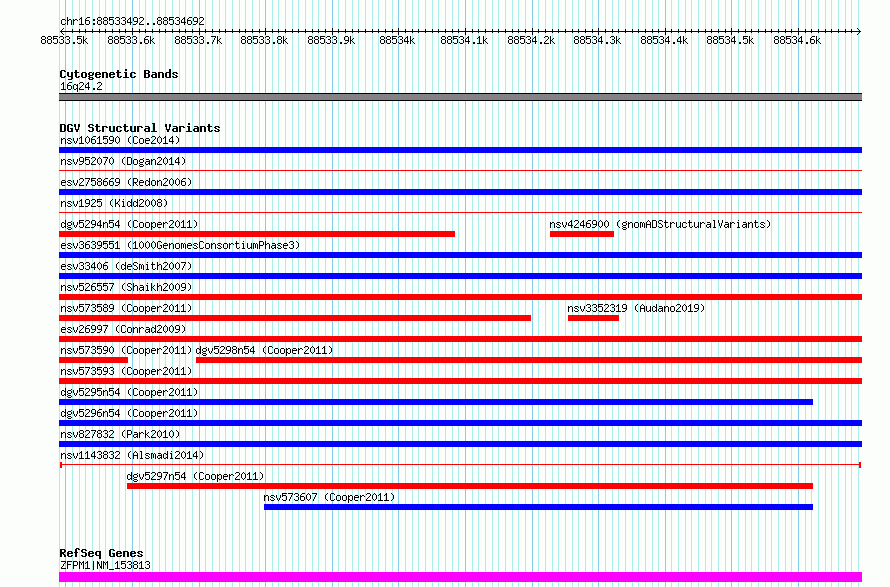Click nsv573593 (Cooper2011) variant label
The height and width of the screenshot is (587, 890).
pos(126,371)
